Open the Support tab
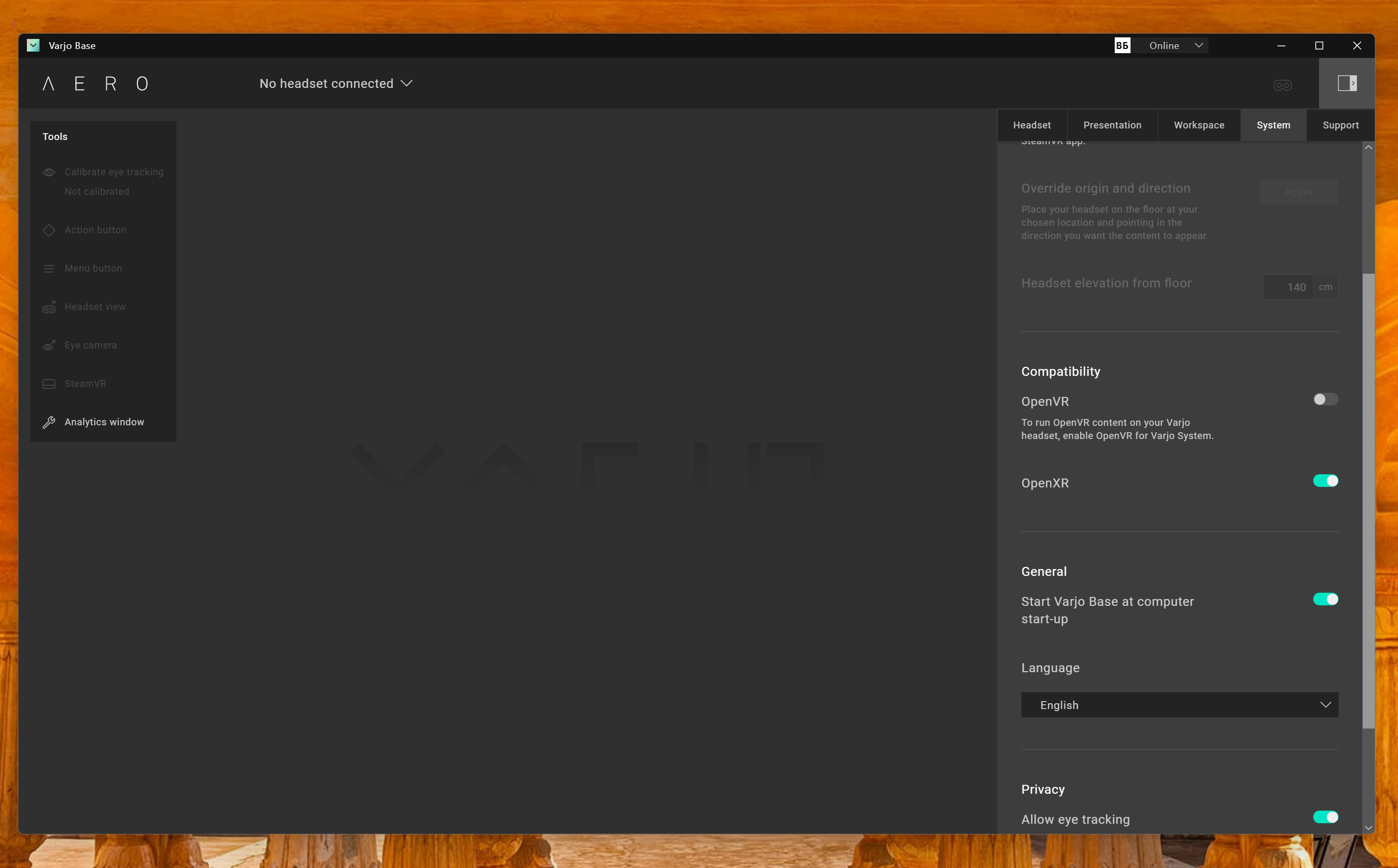The image size is (1398, 868). (x=1340, y=125)
